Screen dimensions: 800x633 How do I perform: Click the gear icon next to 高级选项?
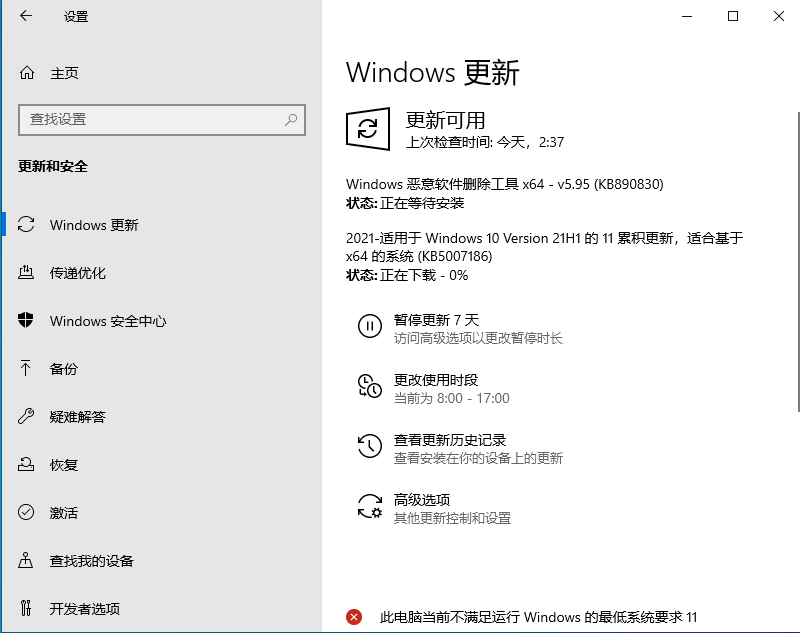[x=370, y=504]
